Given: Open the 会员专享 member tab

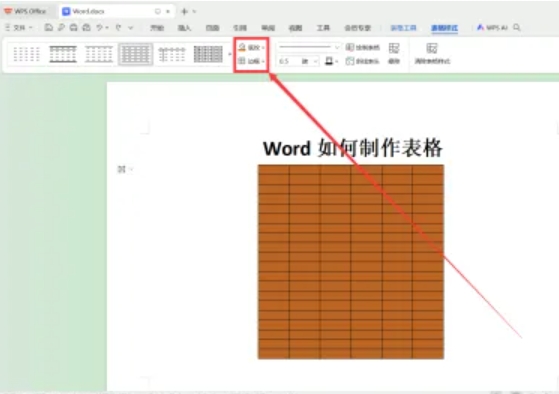Looking at the screenshot, I should 358,28.
